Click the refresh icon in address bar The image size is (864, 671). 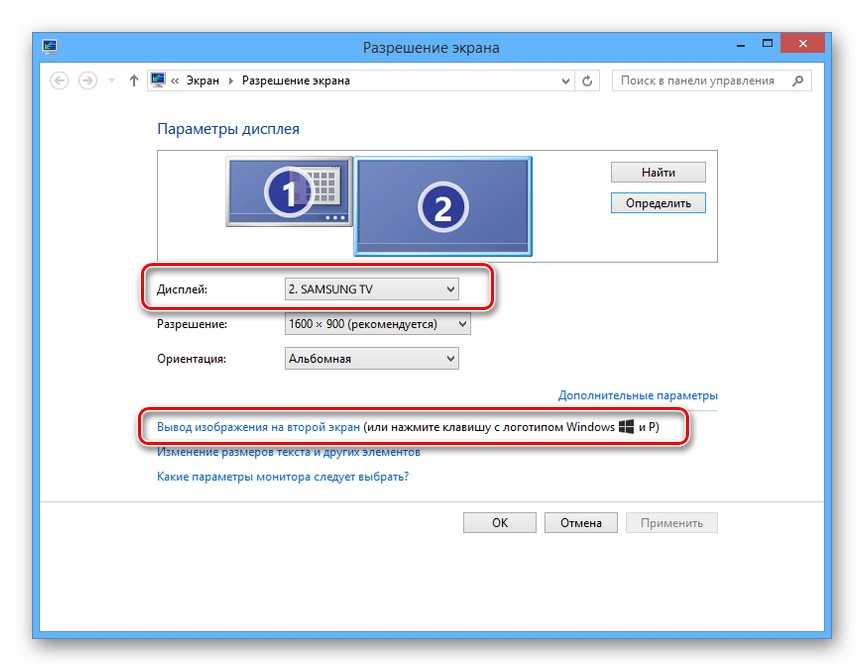pyautogui.click(x=589, y=81)
